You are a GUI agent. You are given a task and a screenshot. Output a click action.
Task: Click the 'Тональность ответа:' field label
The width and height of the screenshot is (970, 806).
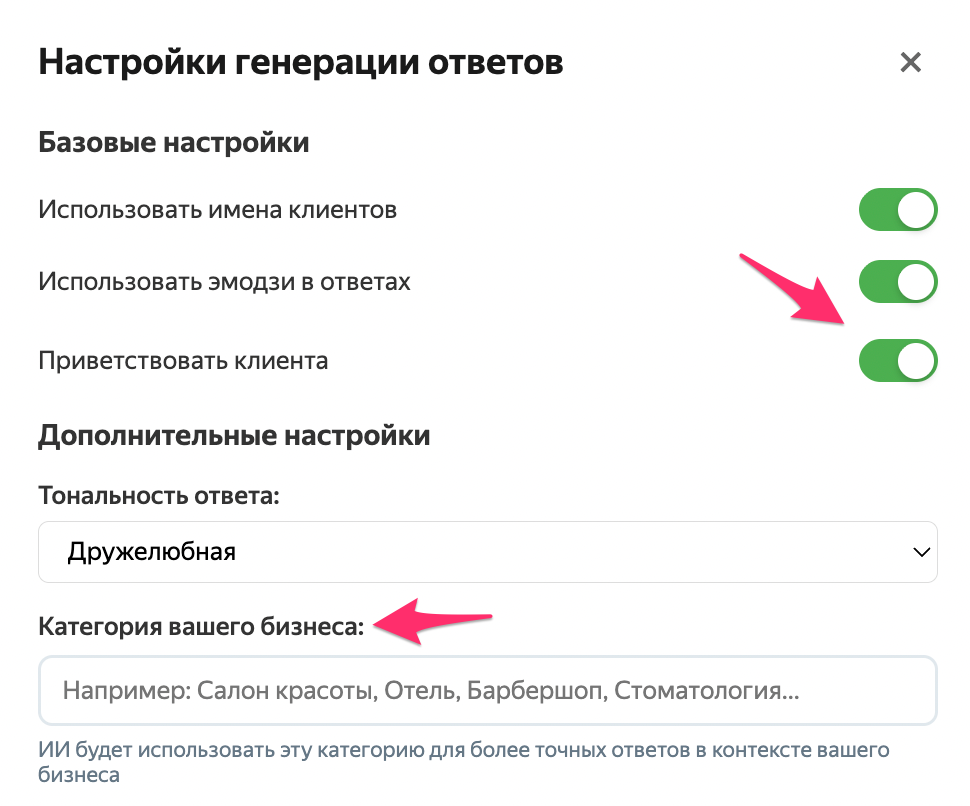click(x=159, y=495)
